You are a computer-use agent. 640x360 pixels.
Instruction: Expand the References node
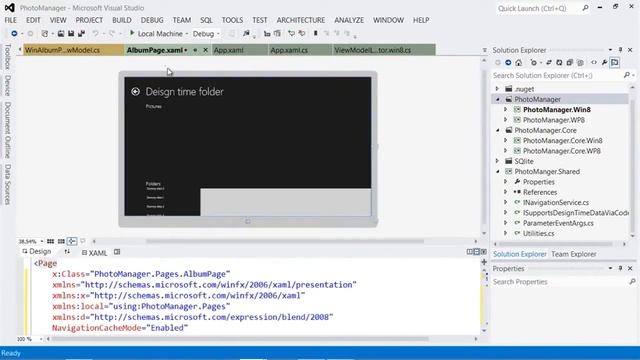pyautogui.click(x=506, y=192)
